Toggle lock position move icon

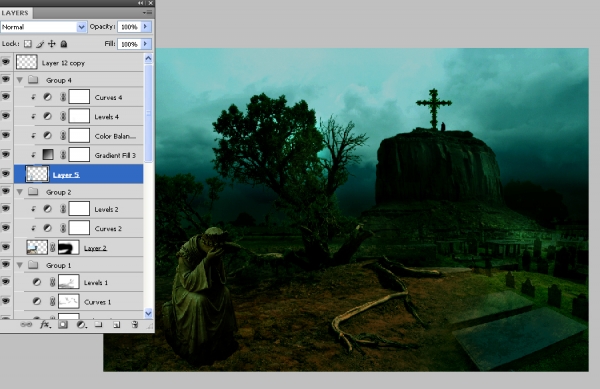tap(52, 44)
